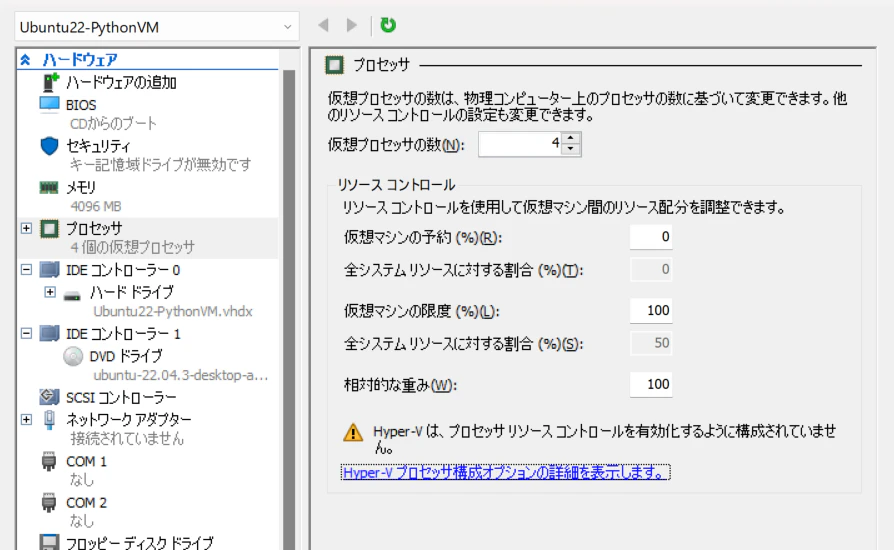
Task: Expand the ハード ドライブ node
Action: point(50,292)
